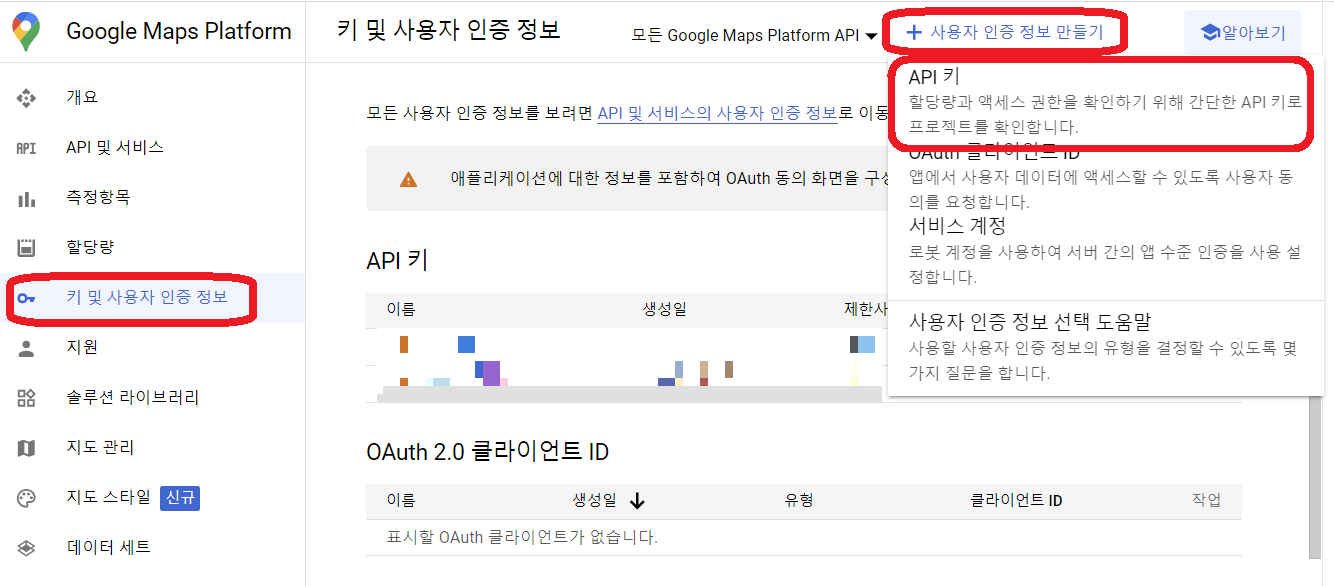
Task: Click the palette icon for 지도 스타일
Action: (x=27, y=498)
